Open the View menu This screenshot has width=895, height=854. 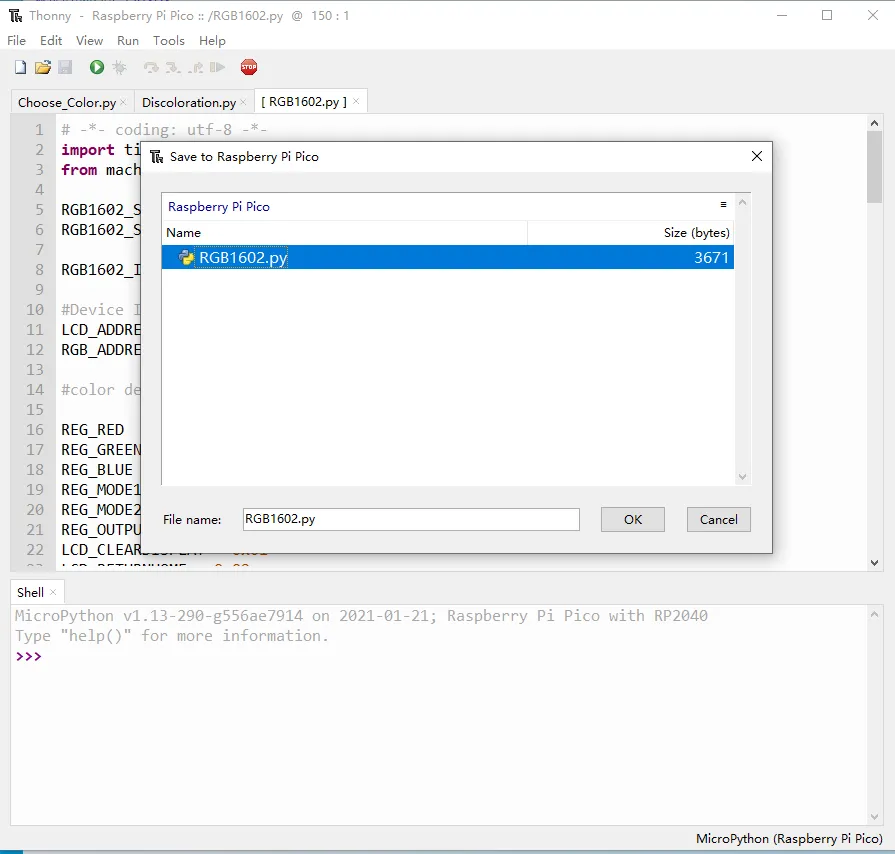pyautogui.click(x=90, y=41)
